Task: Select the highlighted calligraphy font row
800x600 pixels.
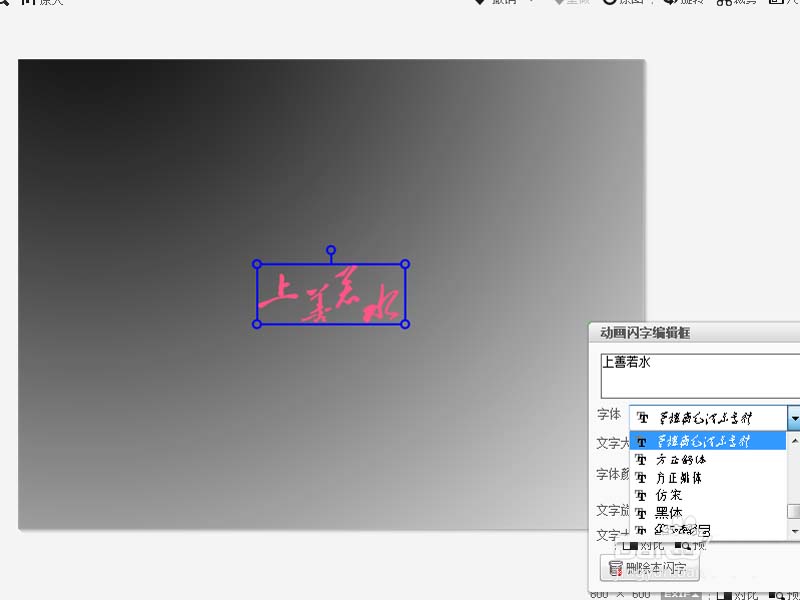Action: [708, 441]
